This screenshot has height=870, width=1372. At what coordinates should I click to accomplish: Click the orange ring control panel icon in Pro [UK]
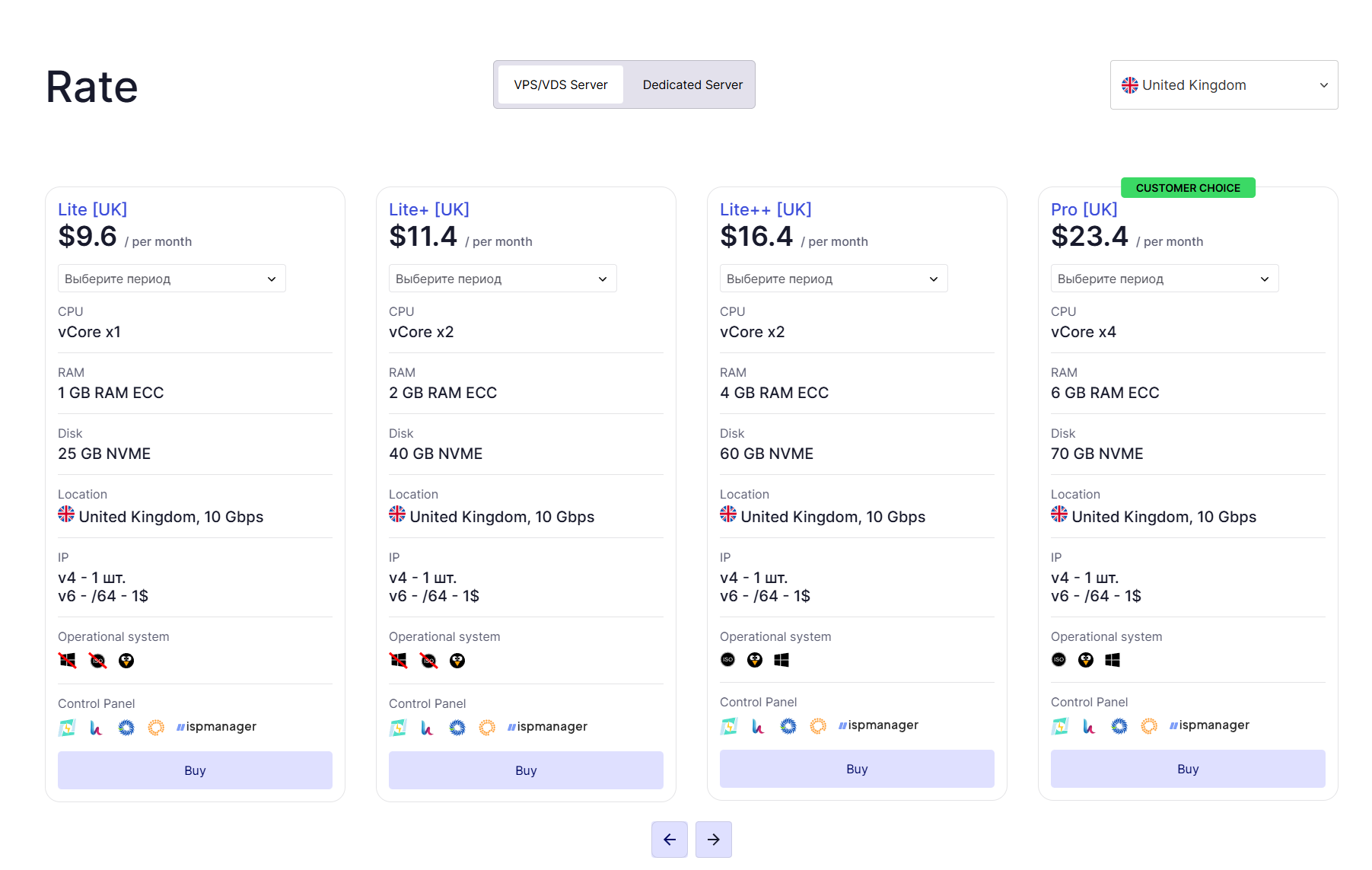(x=1148, y=726)
